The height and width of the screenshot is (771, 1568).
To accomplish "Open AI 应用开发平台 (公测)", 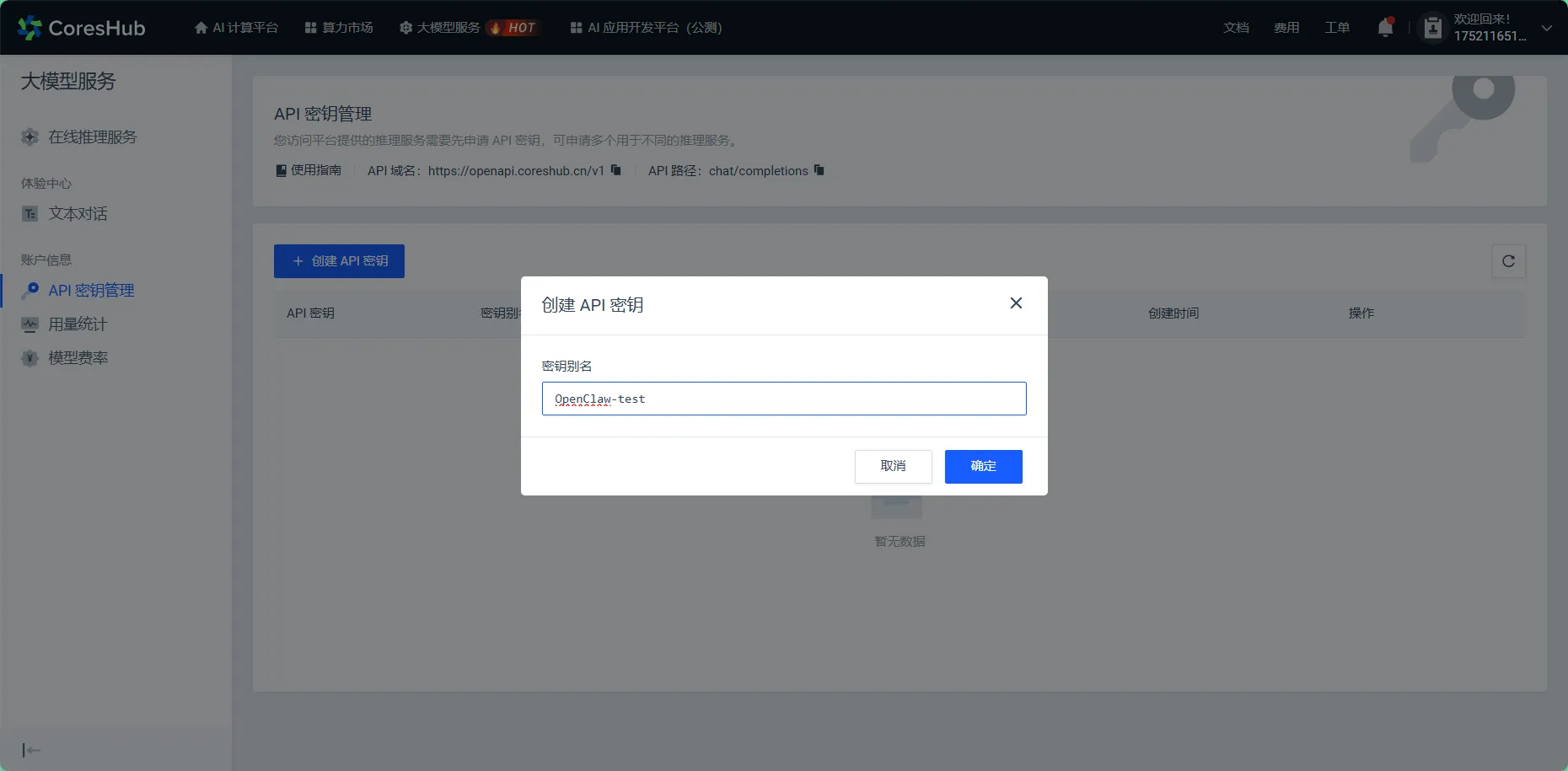I will coord(646,28).
